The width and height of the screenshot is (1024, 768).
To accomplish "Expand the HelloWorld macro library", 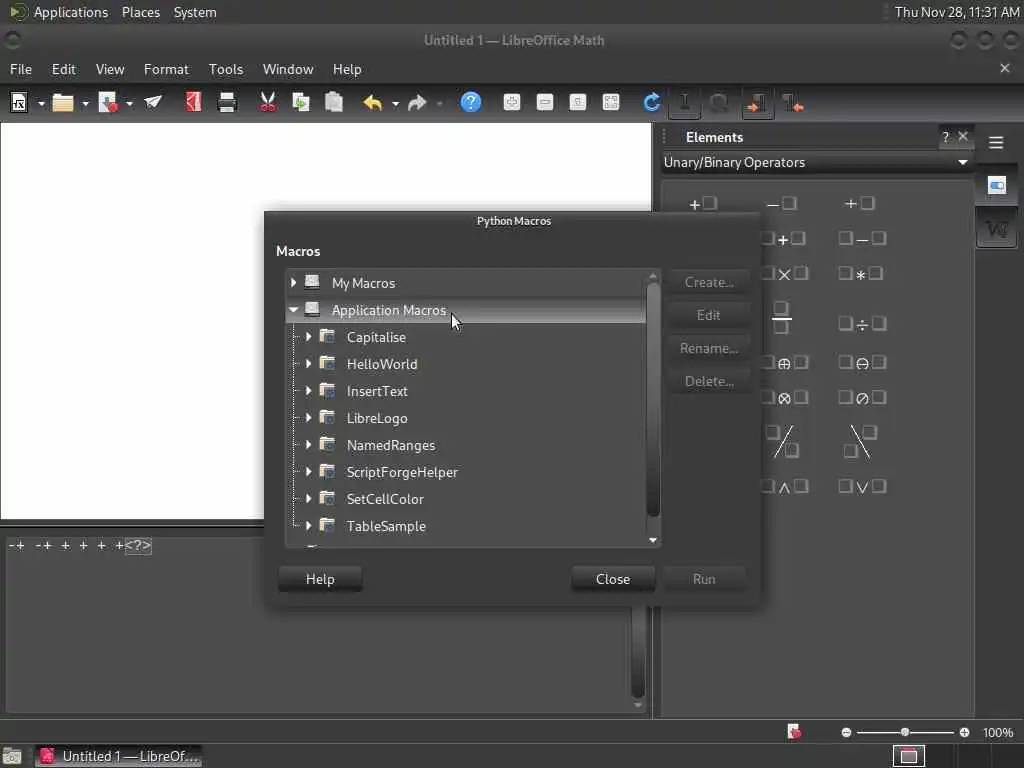I will (308, 364).
